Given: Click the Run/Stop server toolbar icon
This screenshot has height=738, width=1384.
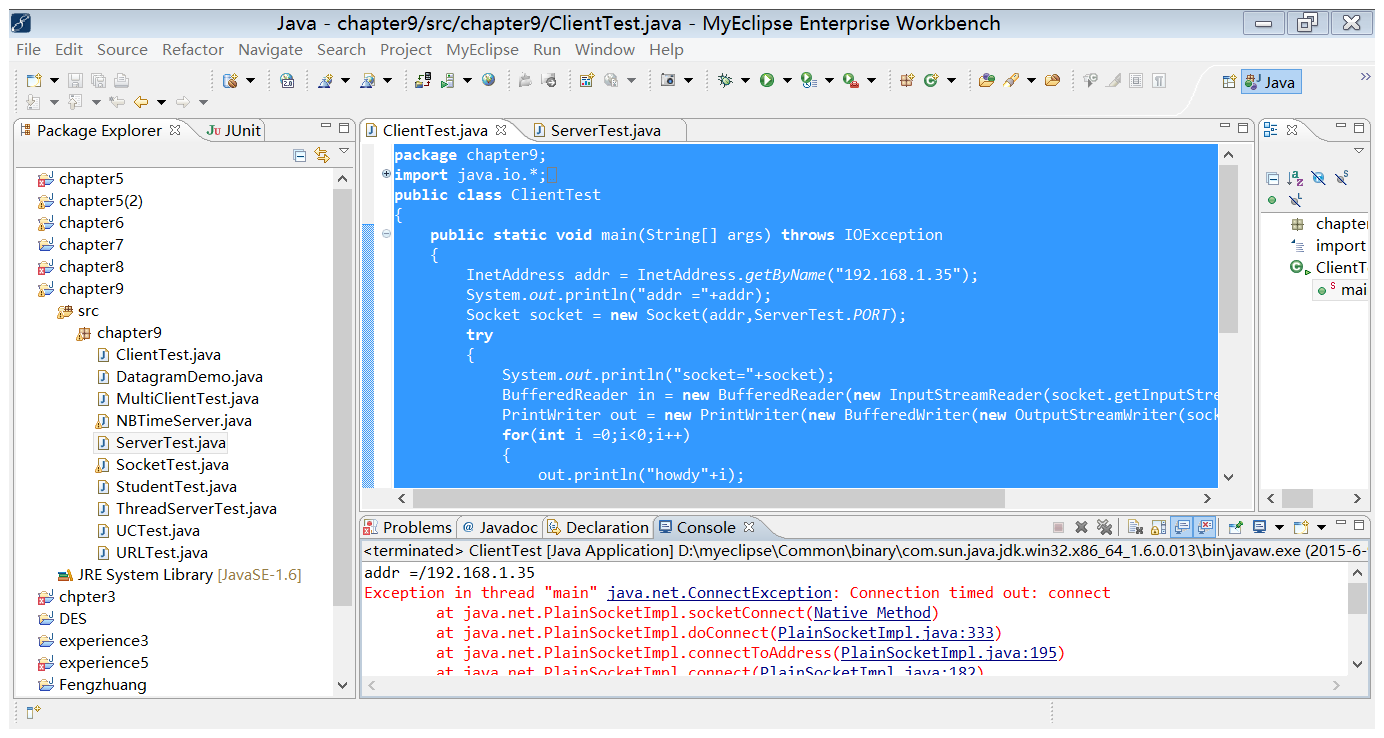Looking at the screenshot, I should coord(447,80).
